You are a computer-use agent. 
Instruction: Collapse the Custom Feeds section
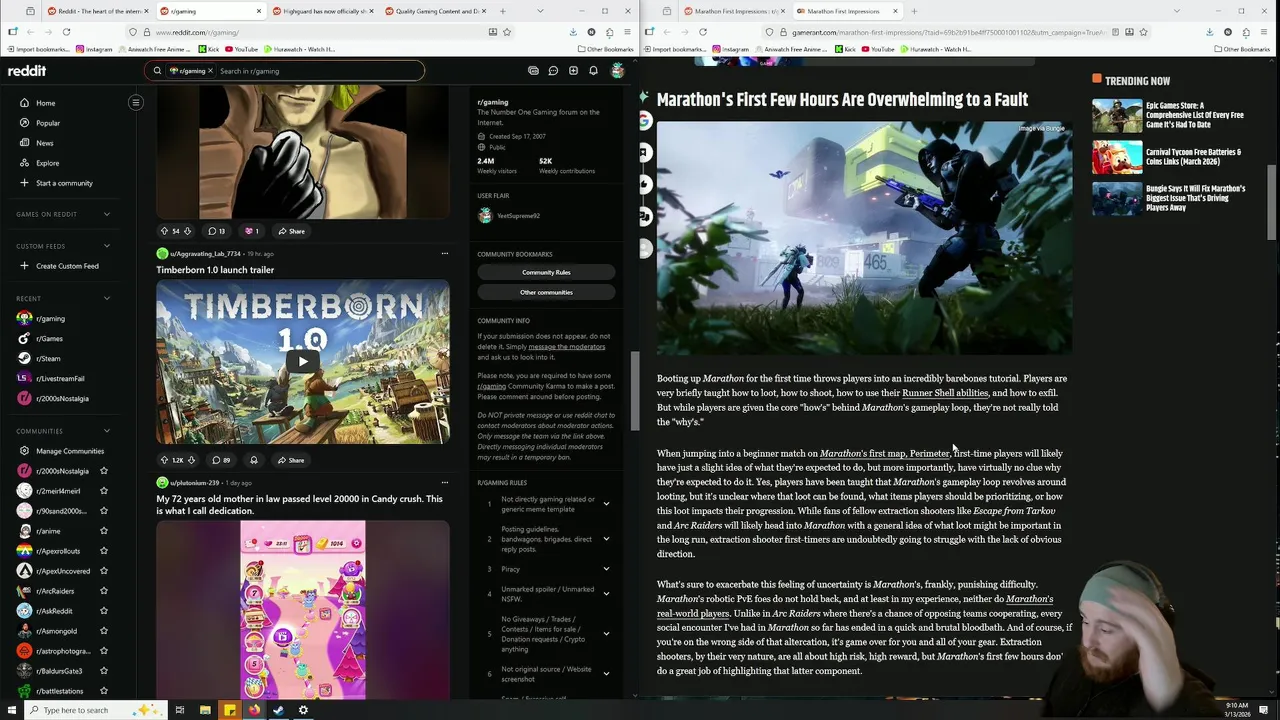pyautogui.click(x=107, y=246)
